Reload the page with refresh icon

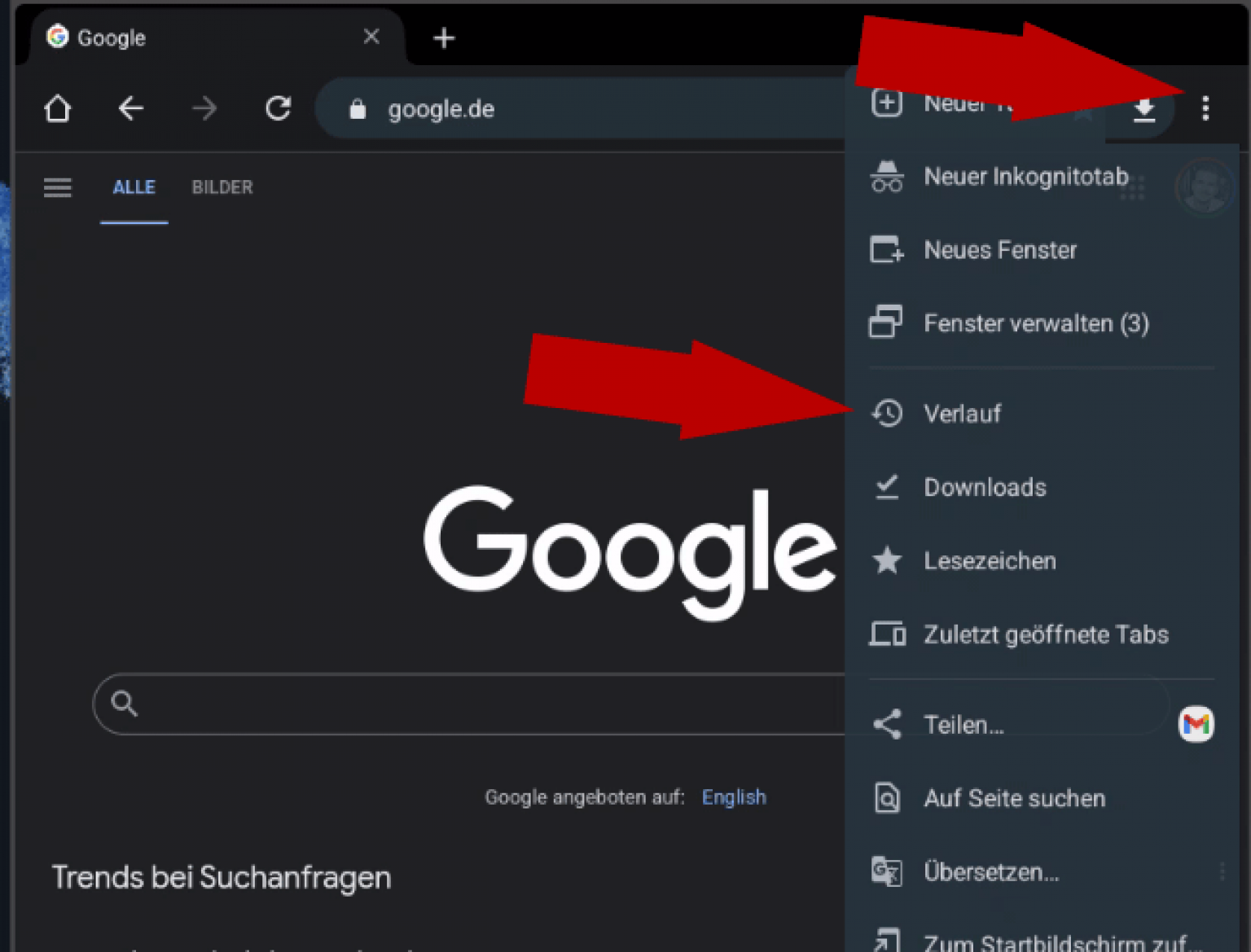[x=279, y=108]
